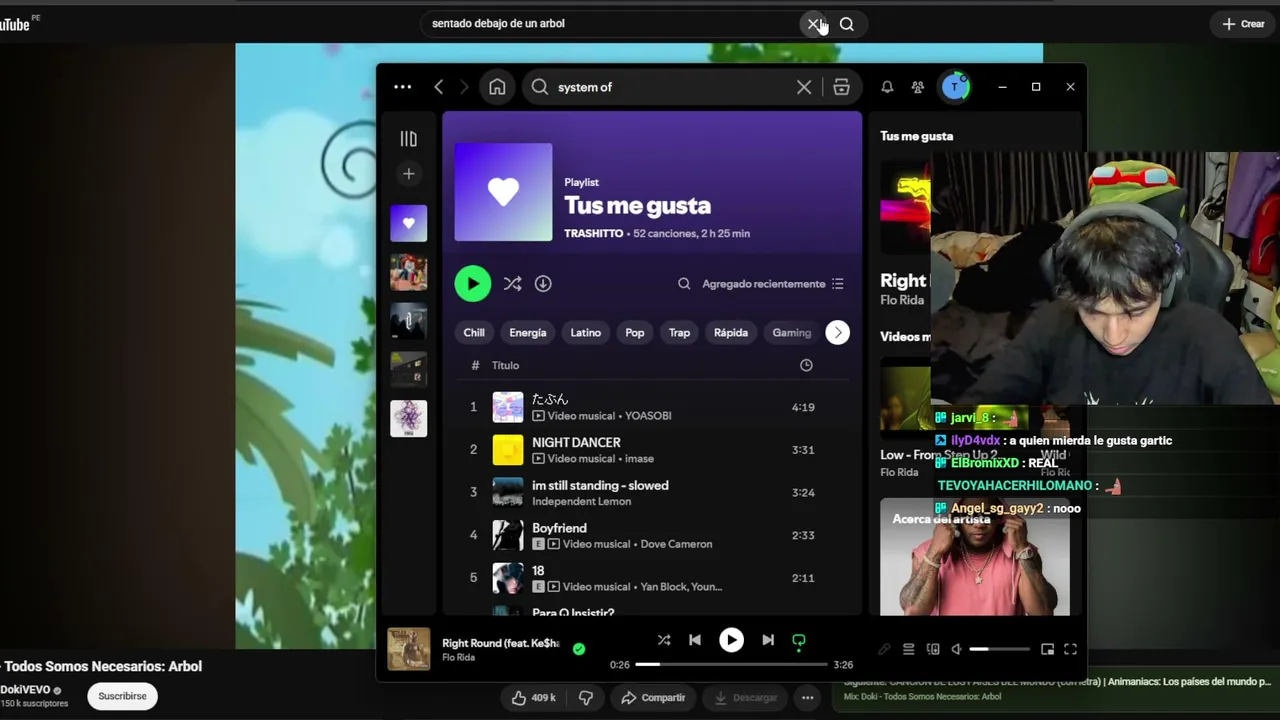Click the YouTube Crear button

click(x=1244, y=24)
